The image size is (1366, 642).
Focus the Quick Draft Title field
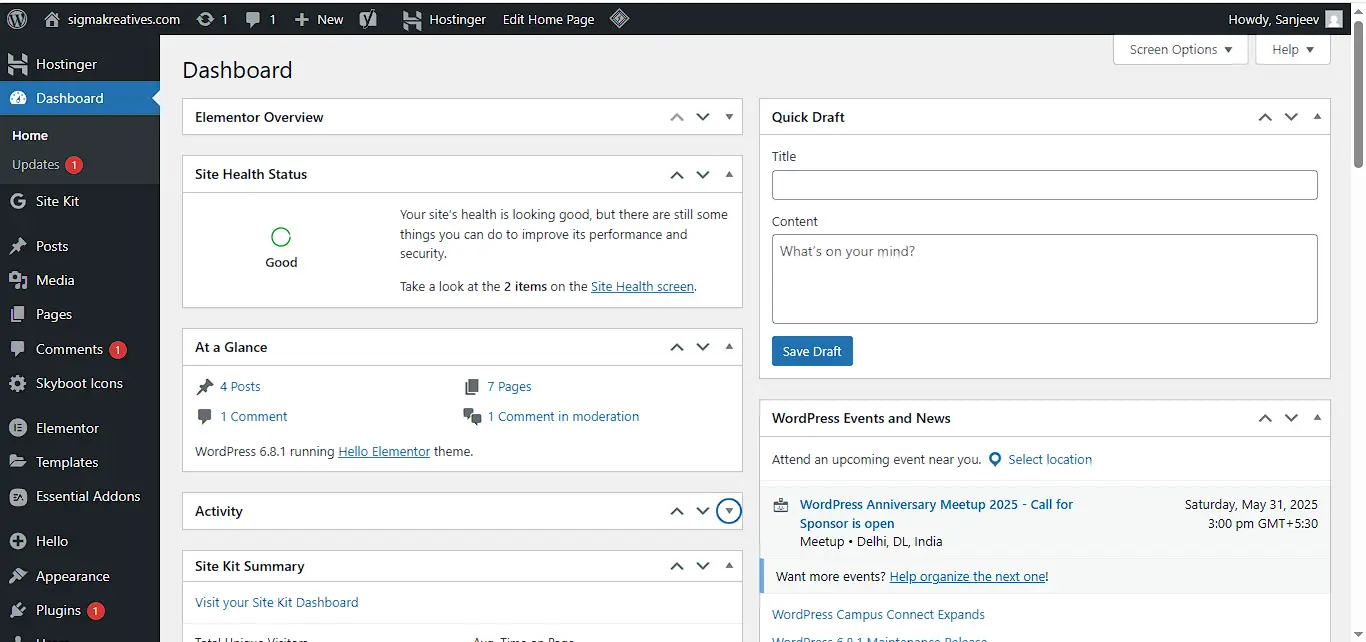pos(1044,185)
